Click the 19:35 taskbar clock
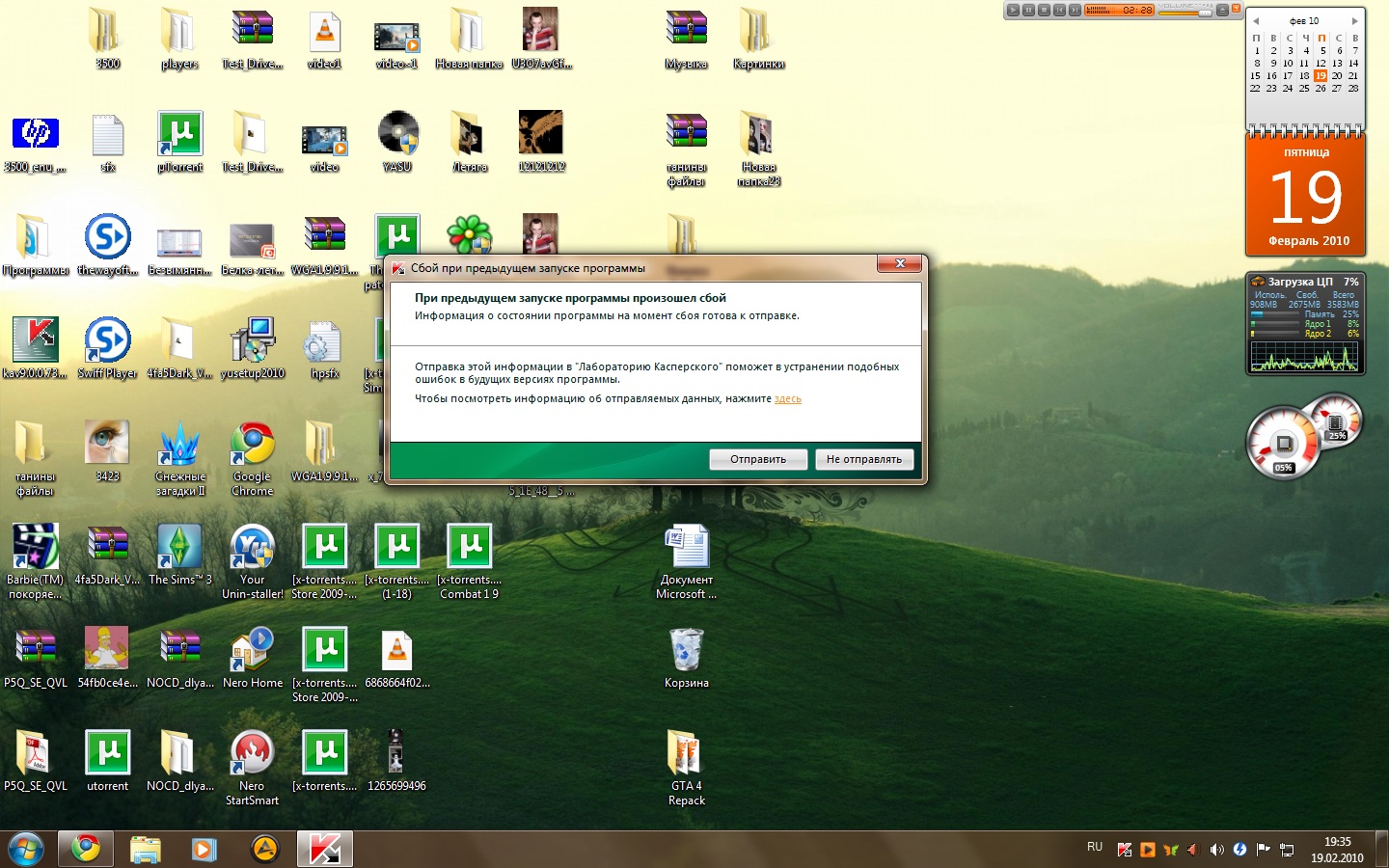 pos(1337,850)
